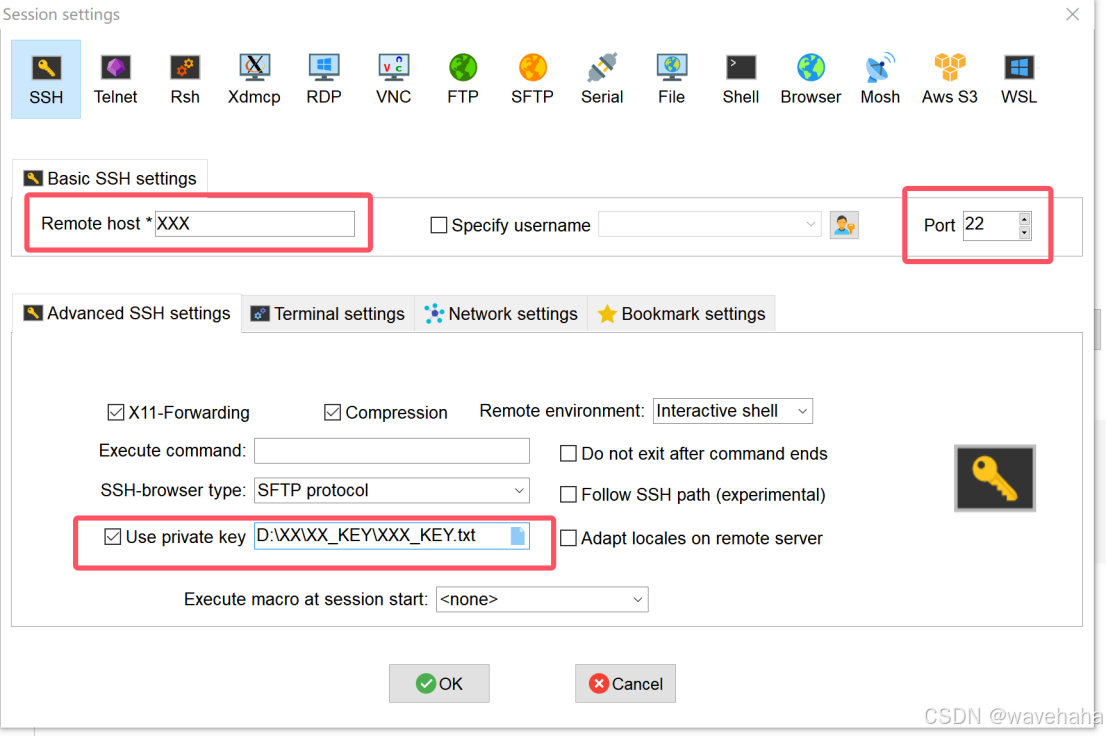Click the Cancel button
The width and height of the screenshot is (1107, 736).
(x=625, y=683)
